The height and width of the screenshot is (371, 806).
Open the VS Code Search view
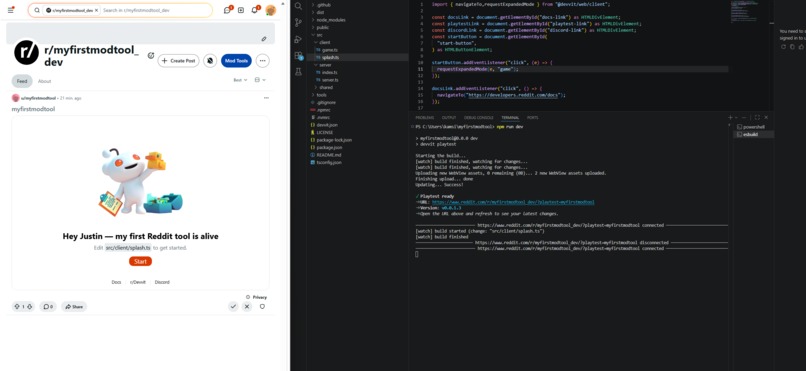(298, 6)
